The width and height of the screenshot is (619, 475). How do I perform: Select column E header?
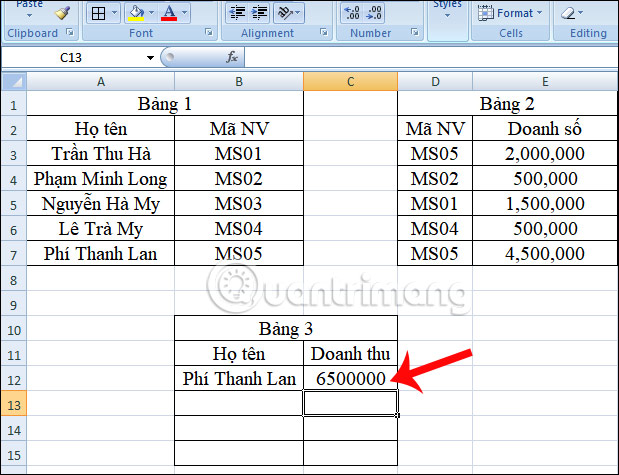point(545,82)
